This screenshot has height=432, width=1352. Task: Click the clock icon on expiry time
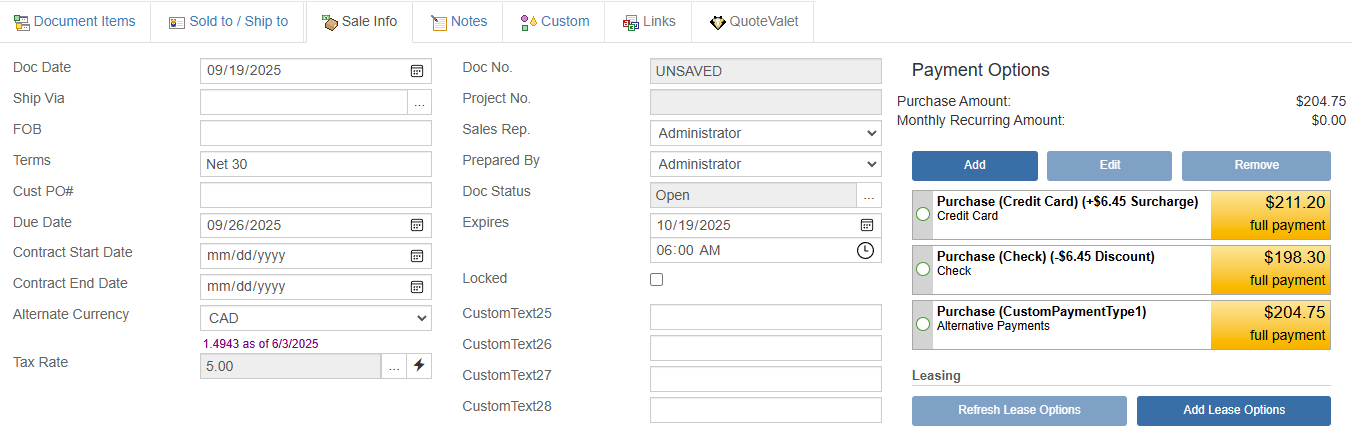point(866,250)
